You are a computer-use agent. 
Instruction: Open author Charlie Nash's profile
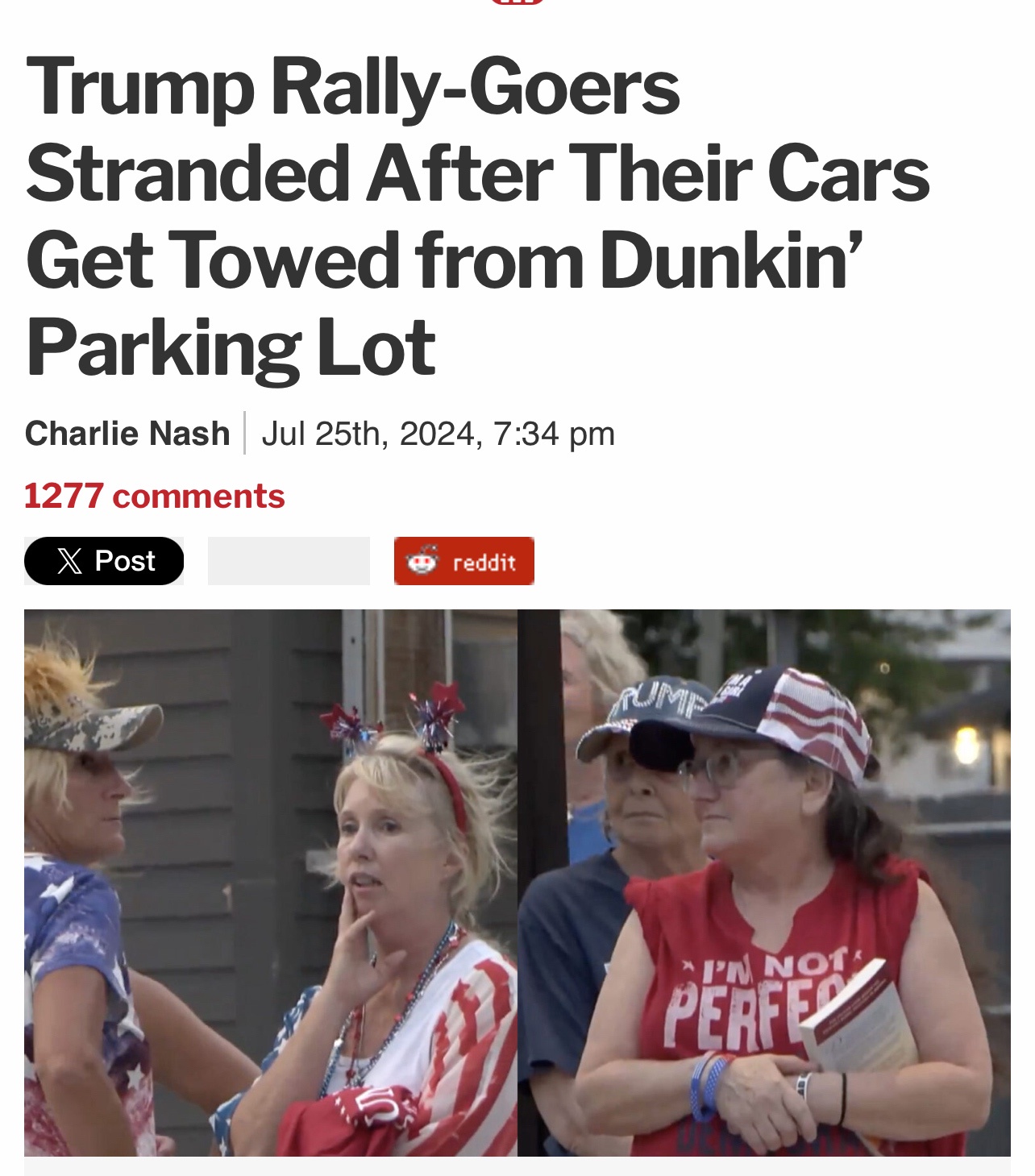tap(127, 434)
